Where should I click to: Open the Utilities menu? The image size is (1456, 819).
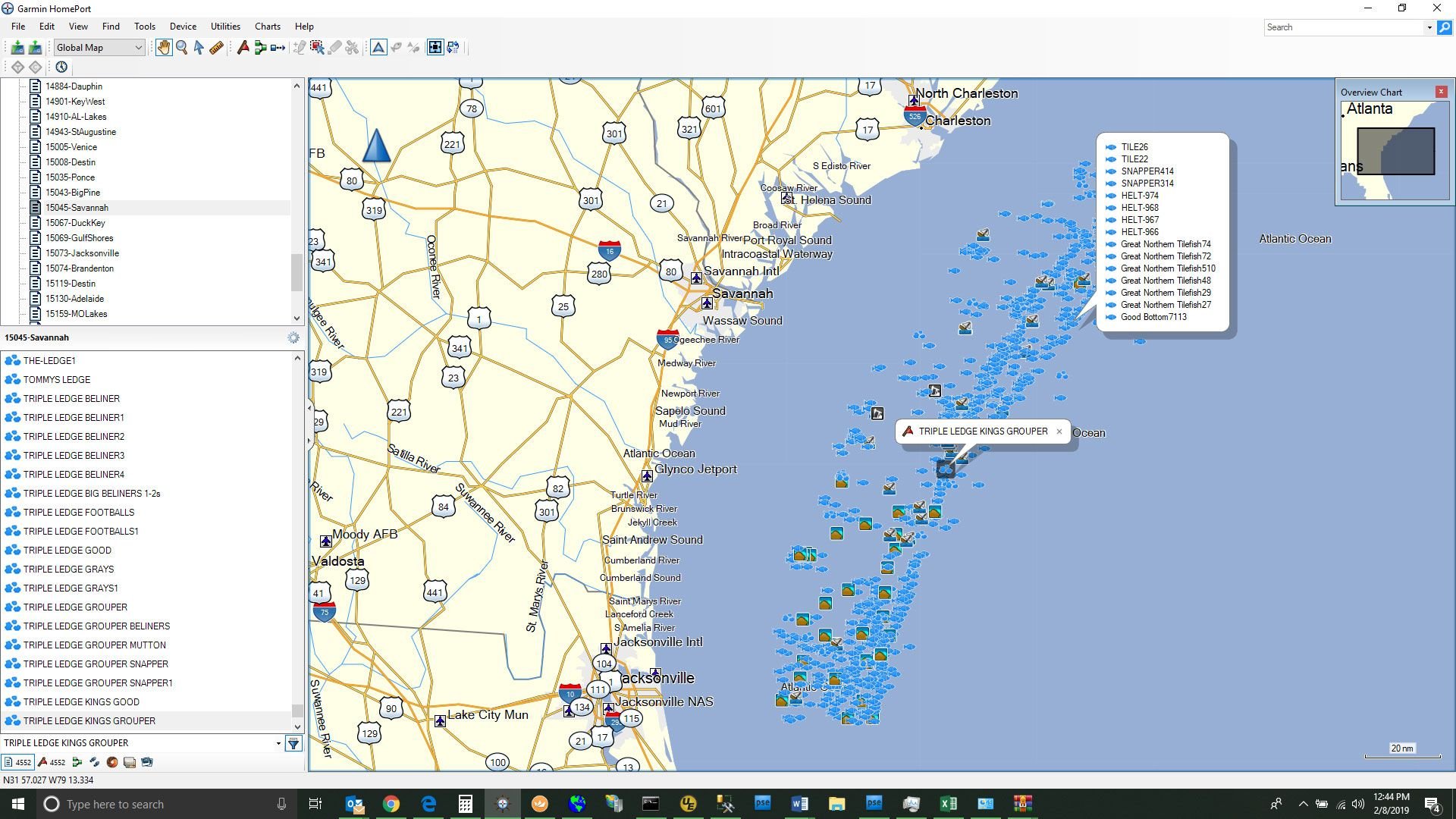point(225,27)
